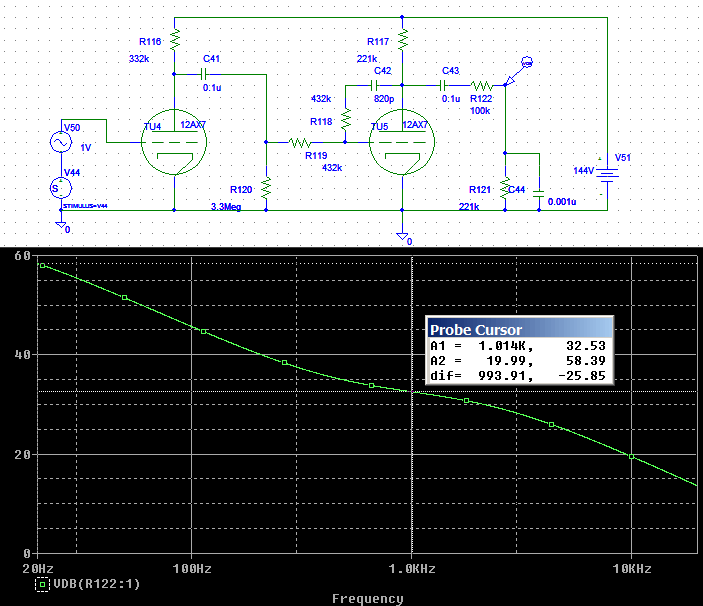703x606 pixels.
Task: Click the 10KHz axis label
Action: tap(632, 569)
